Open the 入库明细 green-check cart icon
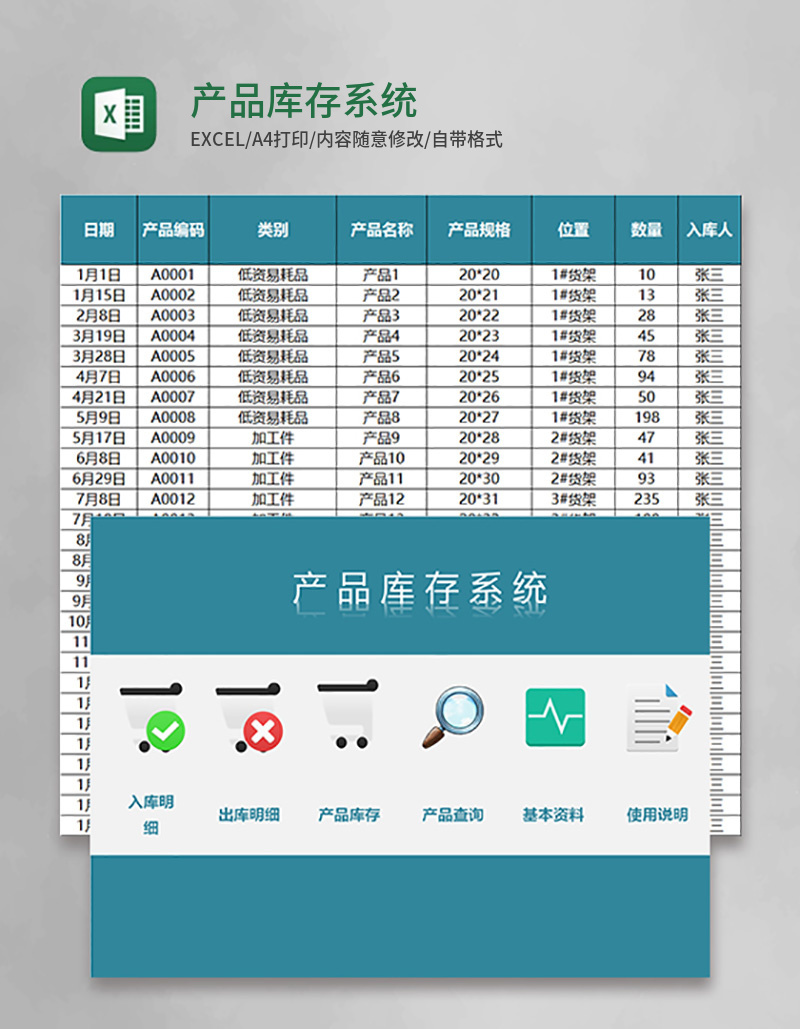The image size is (800, 1029). (148, 715)
